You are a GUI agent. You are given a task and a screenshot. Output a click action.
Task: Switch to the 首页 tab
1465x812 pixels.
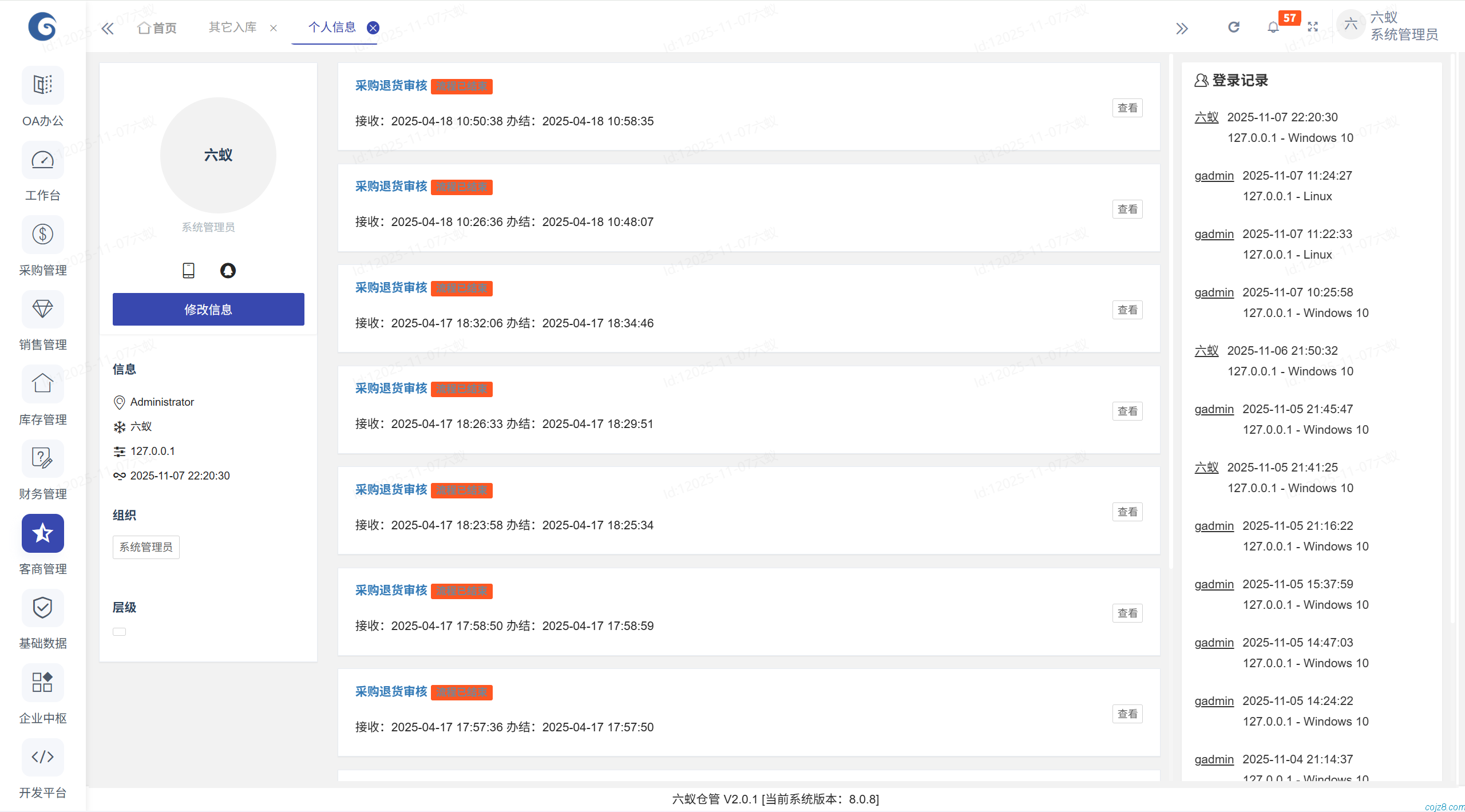tap(157, 27)
